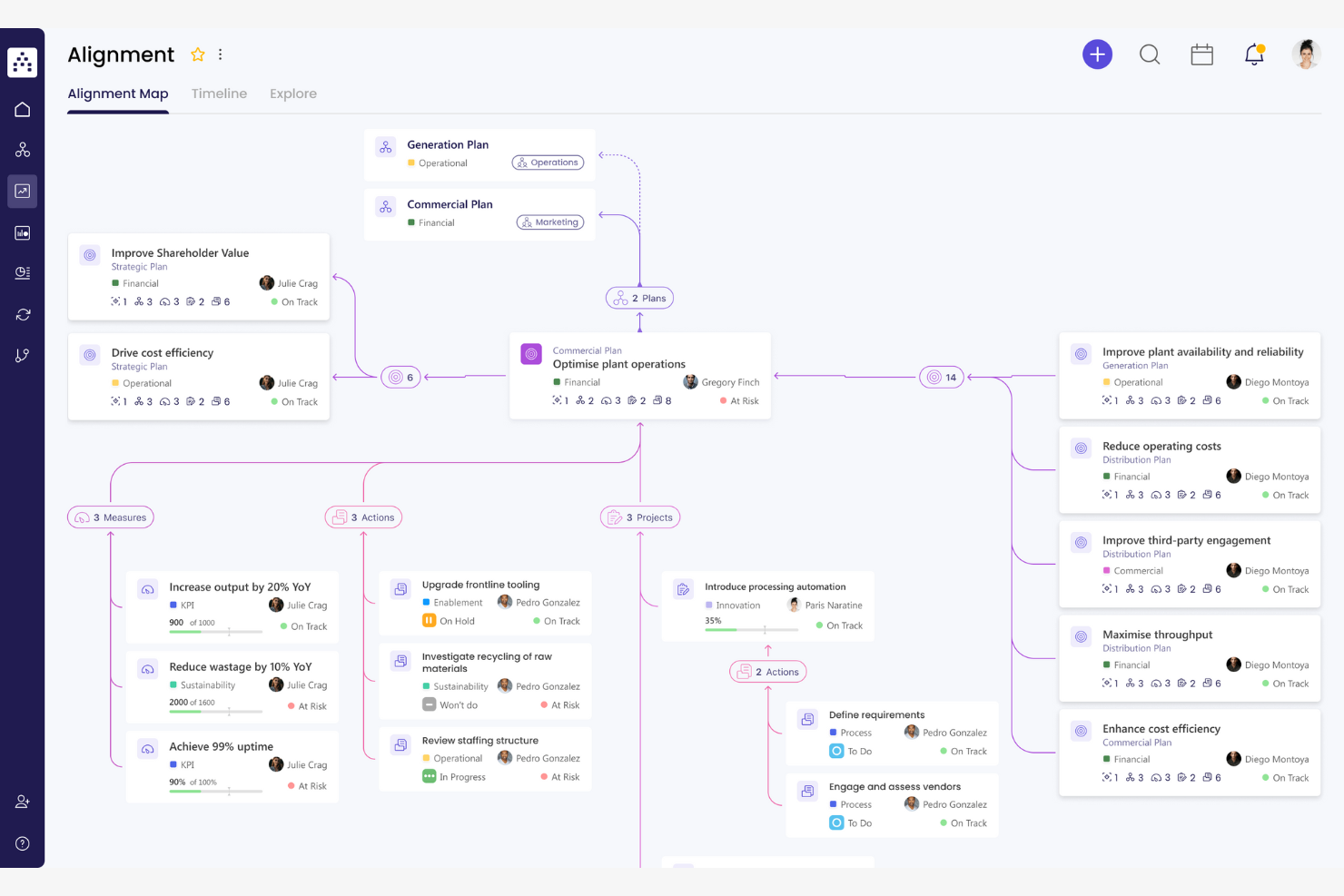Click the invite user icon at sidebar bottom
The height and width of the screenshot is (896, 1344).
22,801
